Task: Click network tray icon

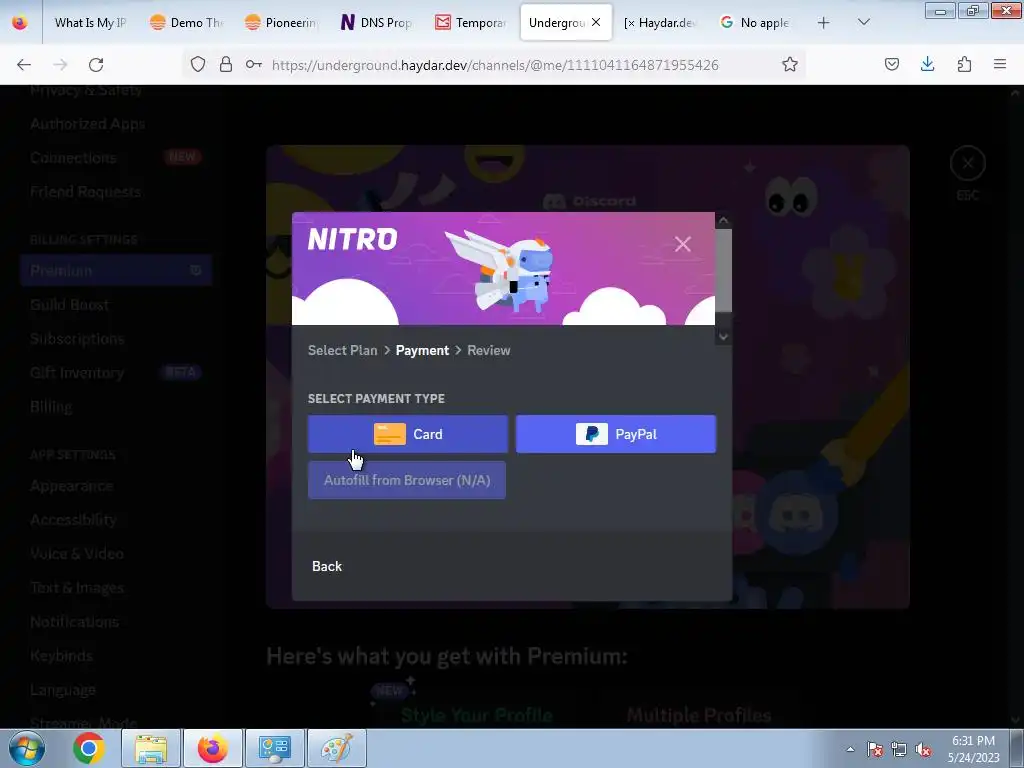Action: click(x=899, y=749)
